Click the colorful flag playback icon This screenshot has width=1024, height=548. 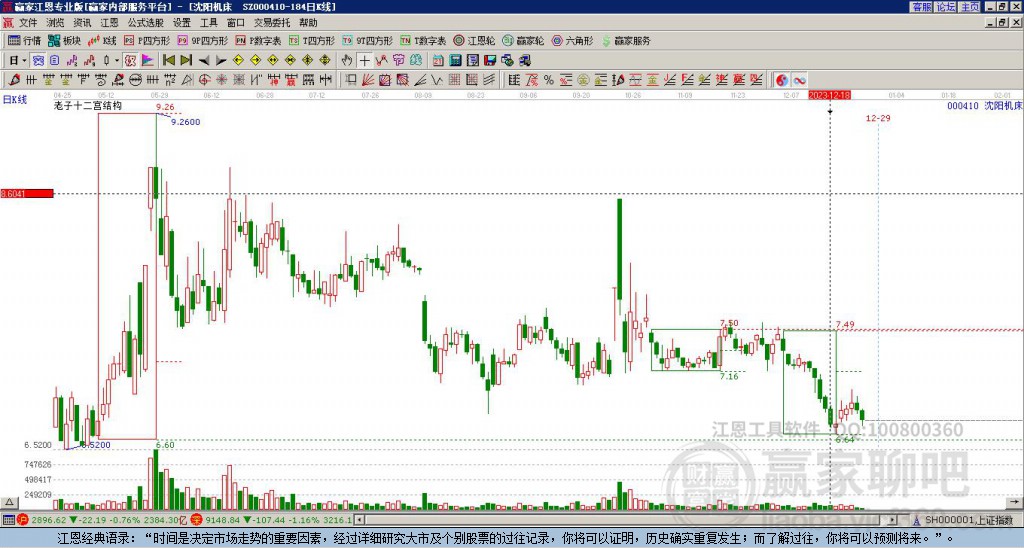coord(148,61)
